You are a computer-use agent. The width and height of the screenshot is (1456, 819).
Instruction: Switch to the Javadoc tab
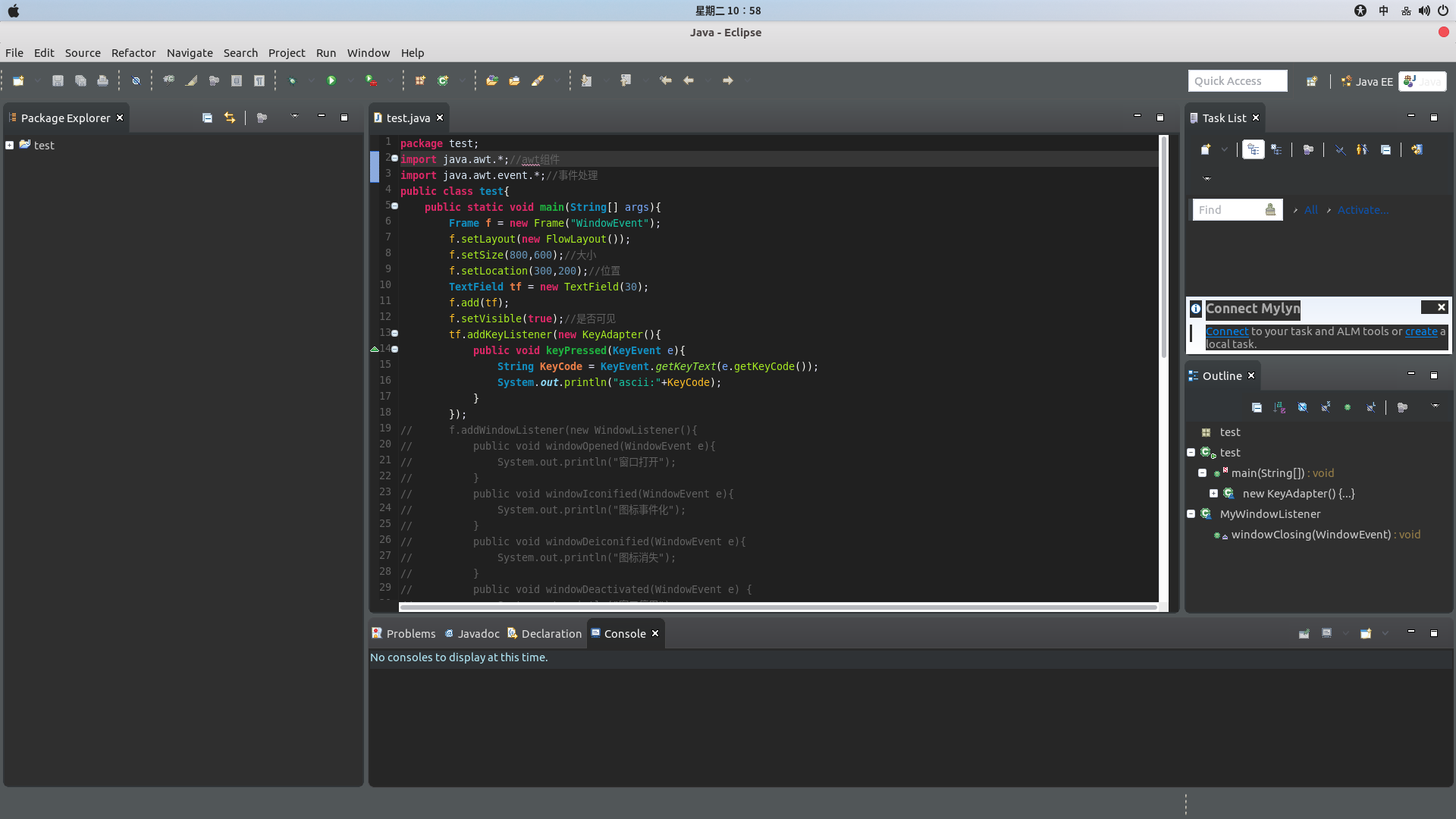[472, 633]
